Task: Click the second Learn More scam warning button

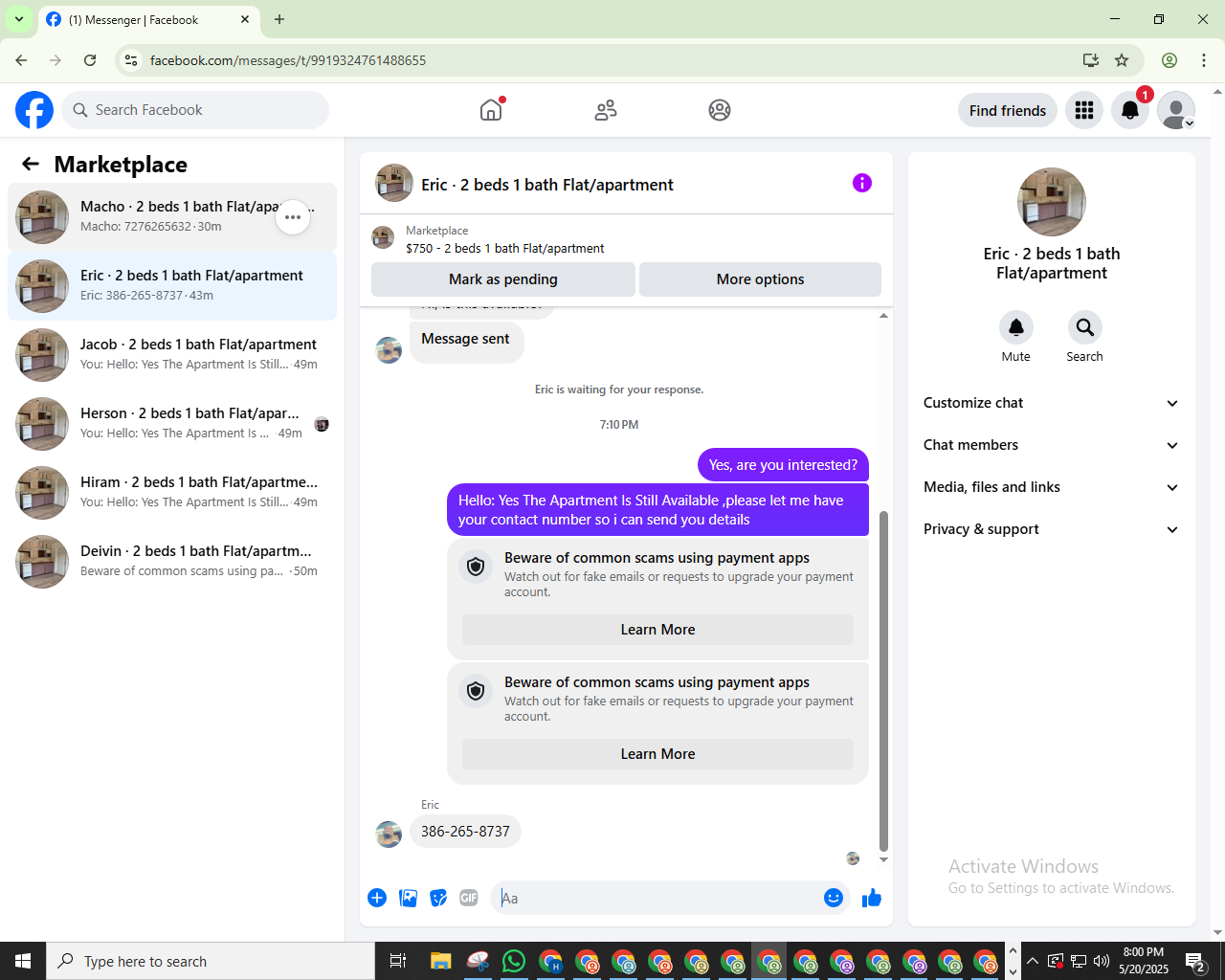Action: coord(657,754)
